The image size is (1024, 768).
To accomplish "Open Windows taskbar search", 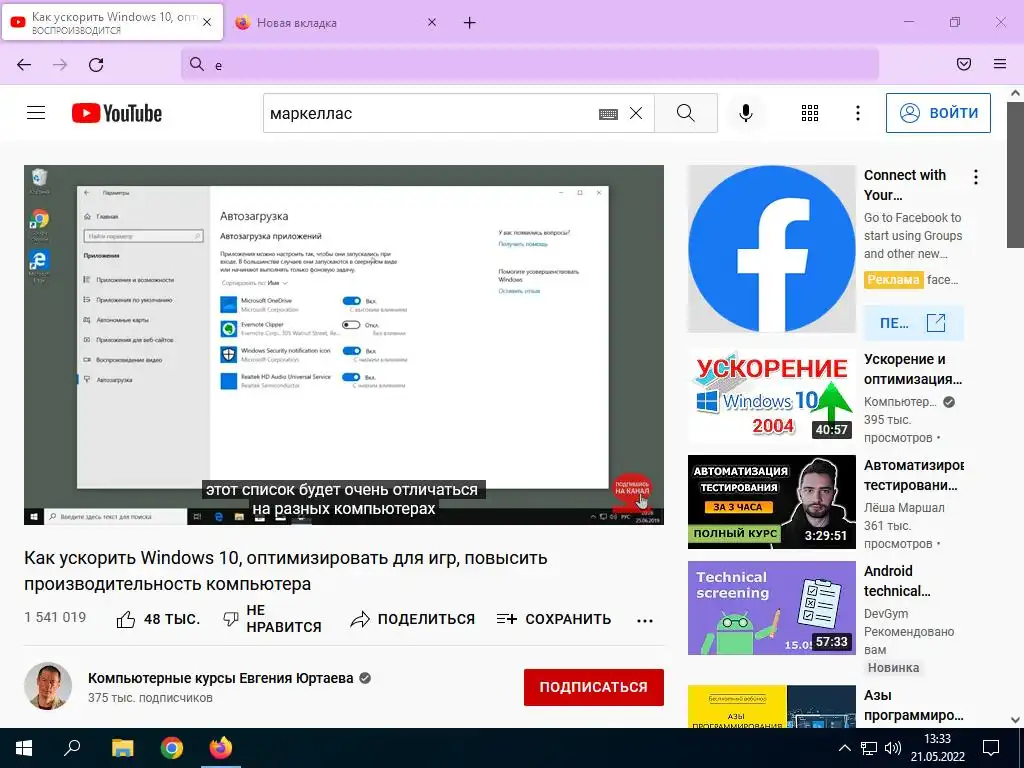I will pos(72,748).
